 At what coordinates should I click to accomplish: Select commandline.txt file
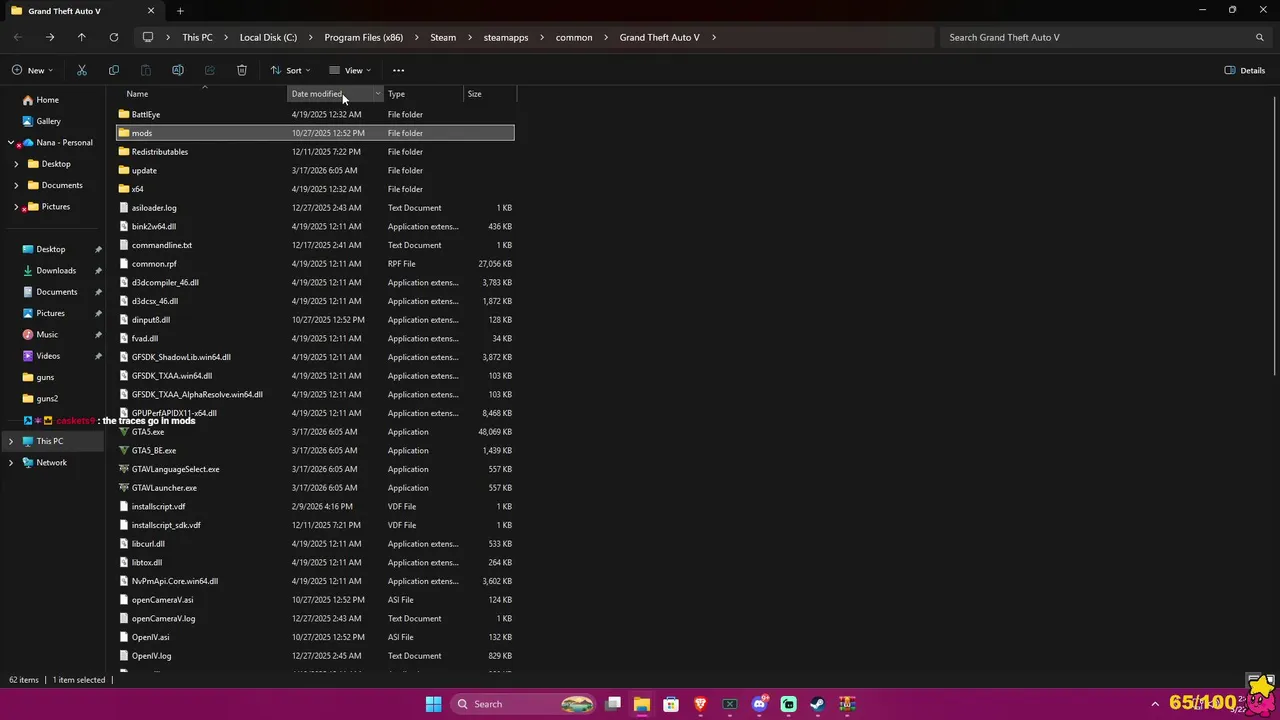coord(315,245)
